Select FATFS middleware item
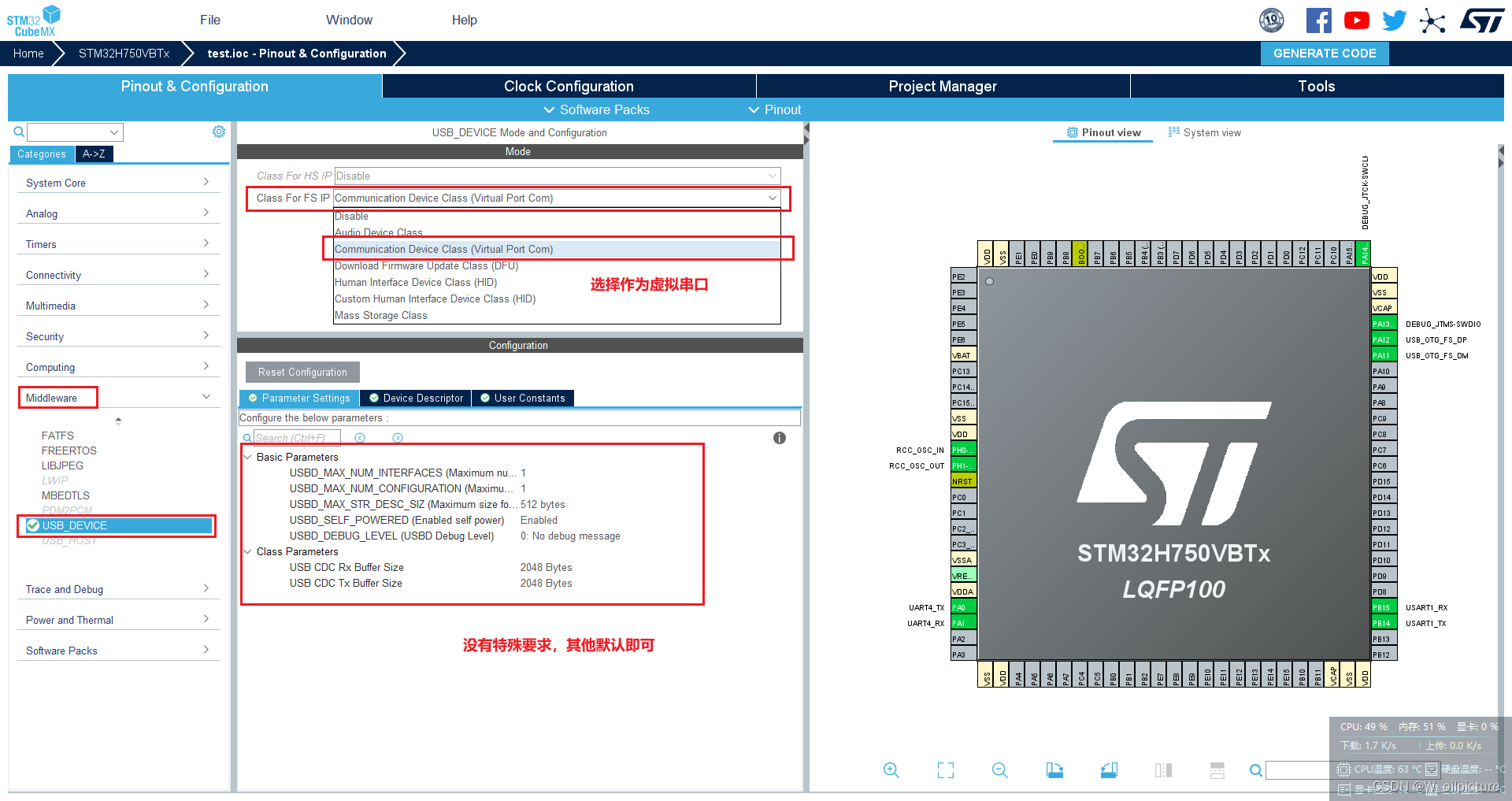 click(57, 436)
